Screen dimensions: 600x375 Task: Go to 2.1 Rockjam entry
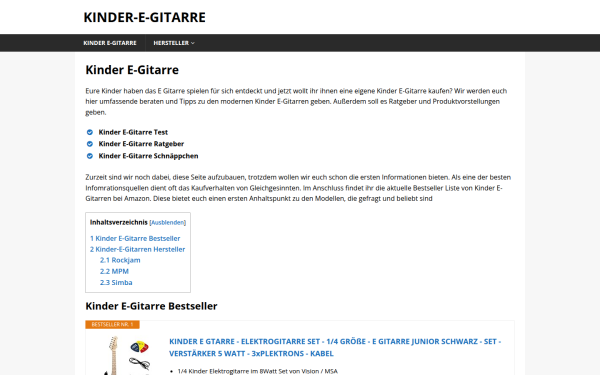[x=120, y=260]
